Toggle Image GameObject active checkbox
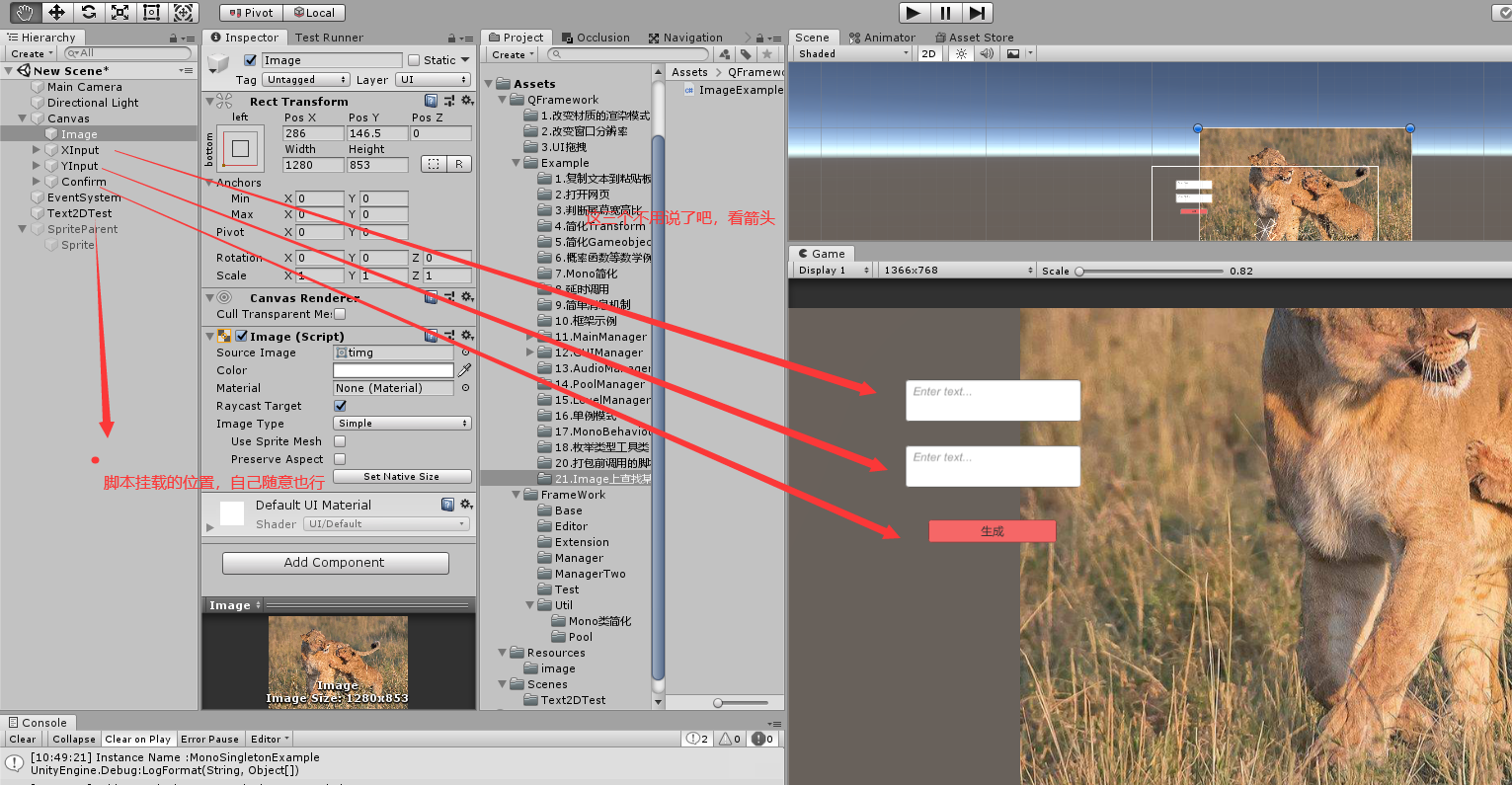This screenshot has height=785, width=1512. 250,60
